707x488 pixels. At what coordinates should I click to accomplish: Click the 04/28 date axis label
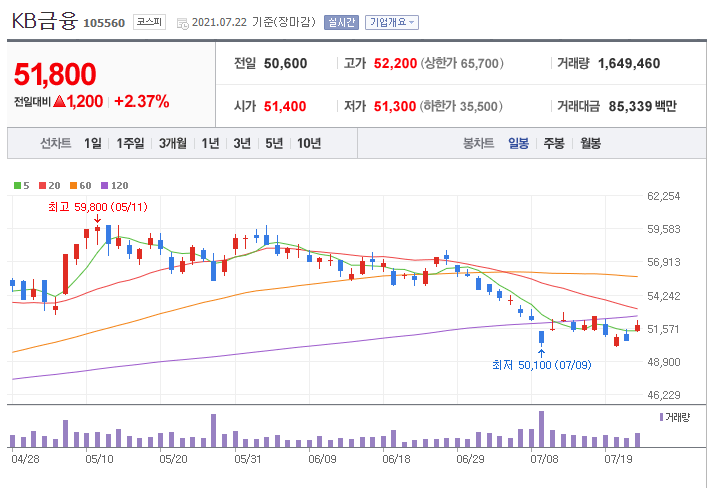[x=25, y=460]
